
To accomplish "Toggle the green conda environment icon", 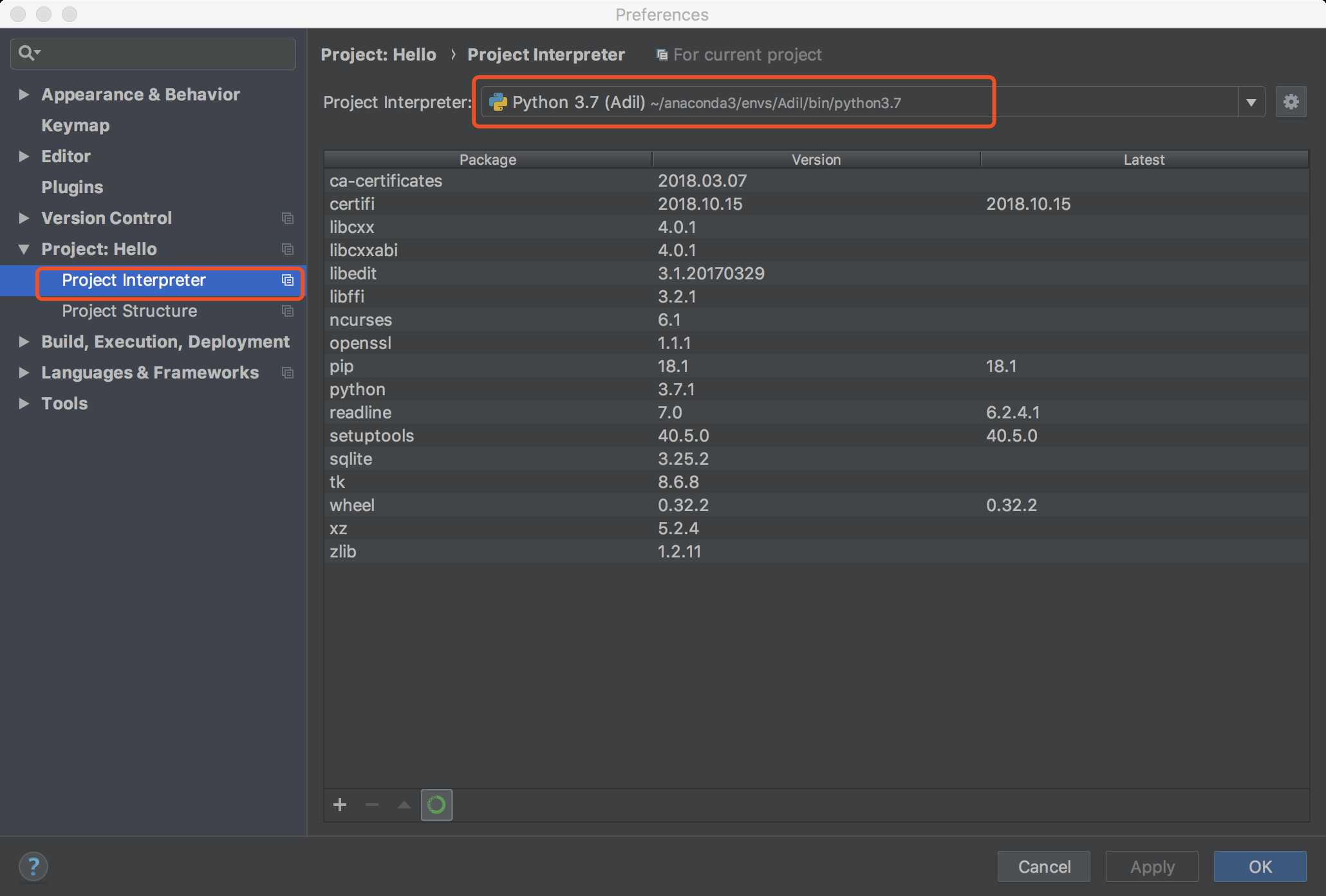I will tap(436, 805).
